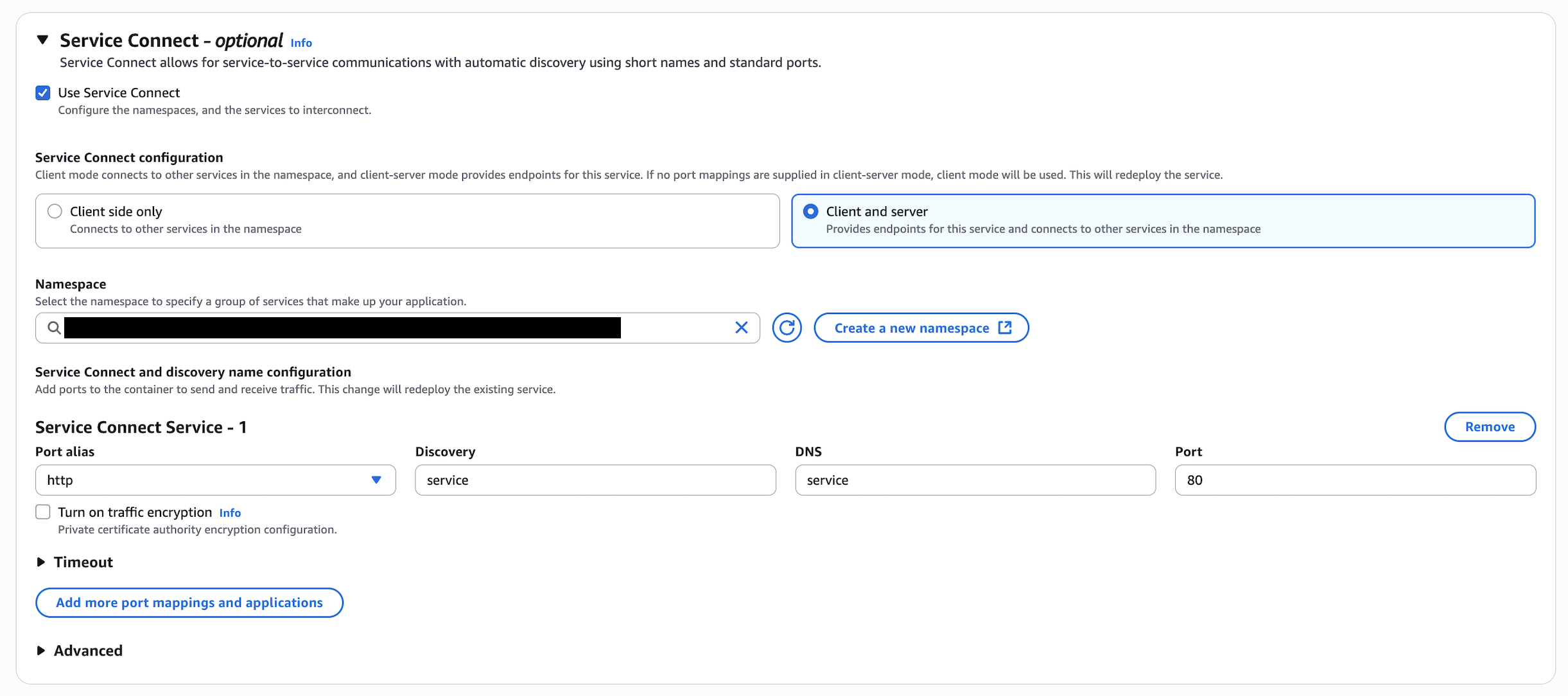Clear the namespace field with X icon
Screen dimensions: 1568x696
(741, 328)
